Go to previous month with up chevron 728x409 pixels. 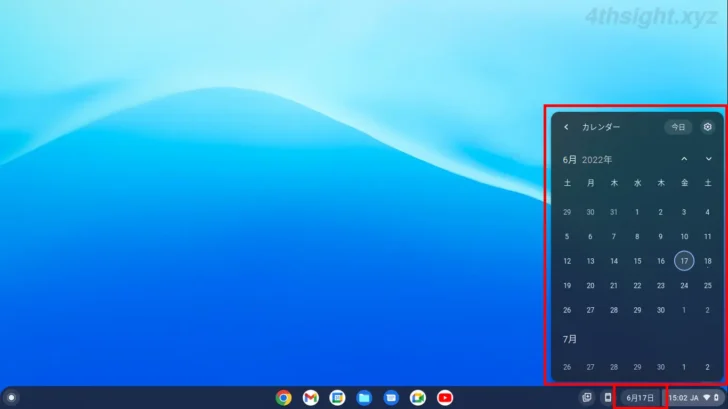point(684,159)
